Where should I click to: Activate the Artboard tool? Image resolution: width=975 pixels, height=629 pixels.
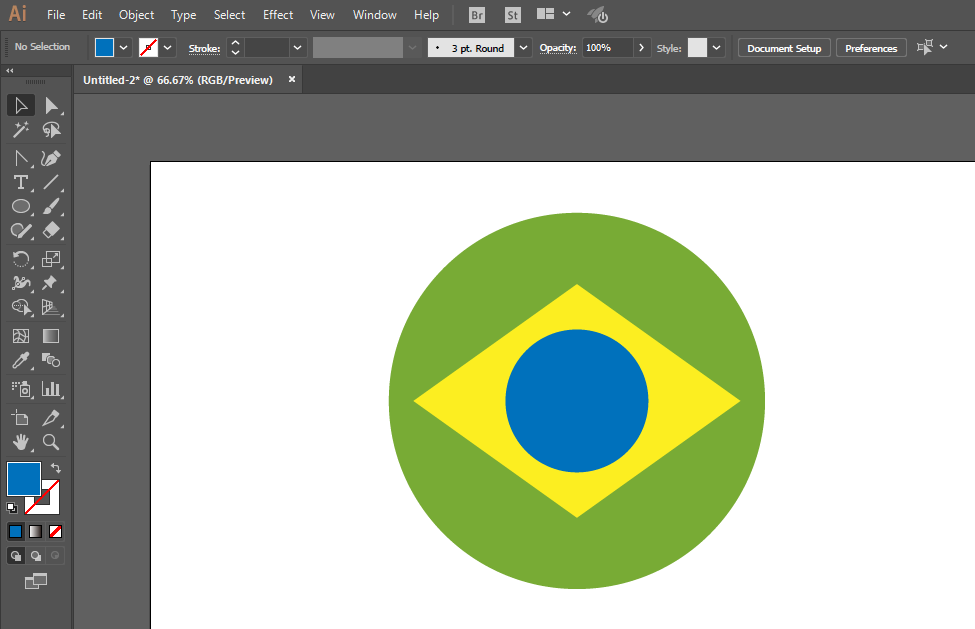(x=21, y=418)
